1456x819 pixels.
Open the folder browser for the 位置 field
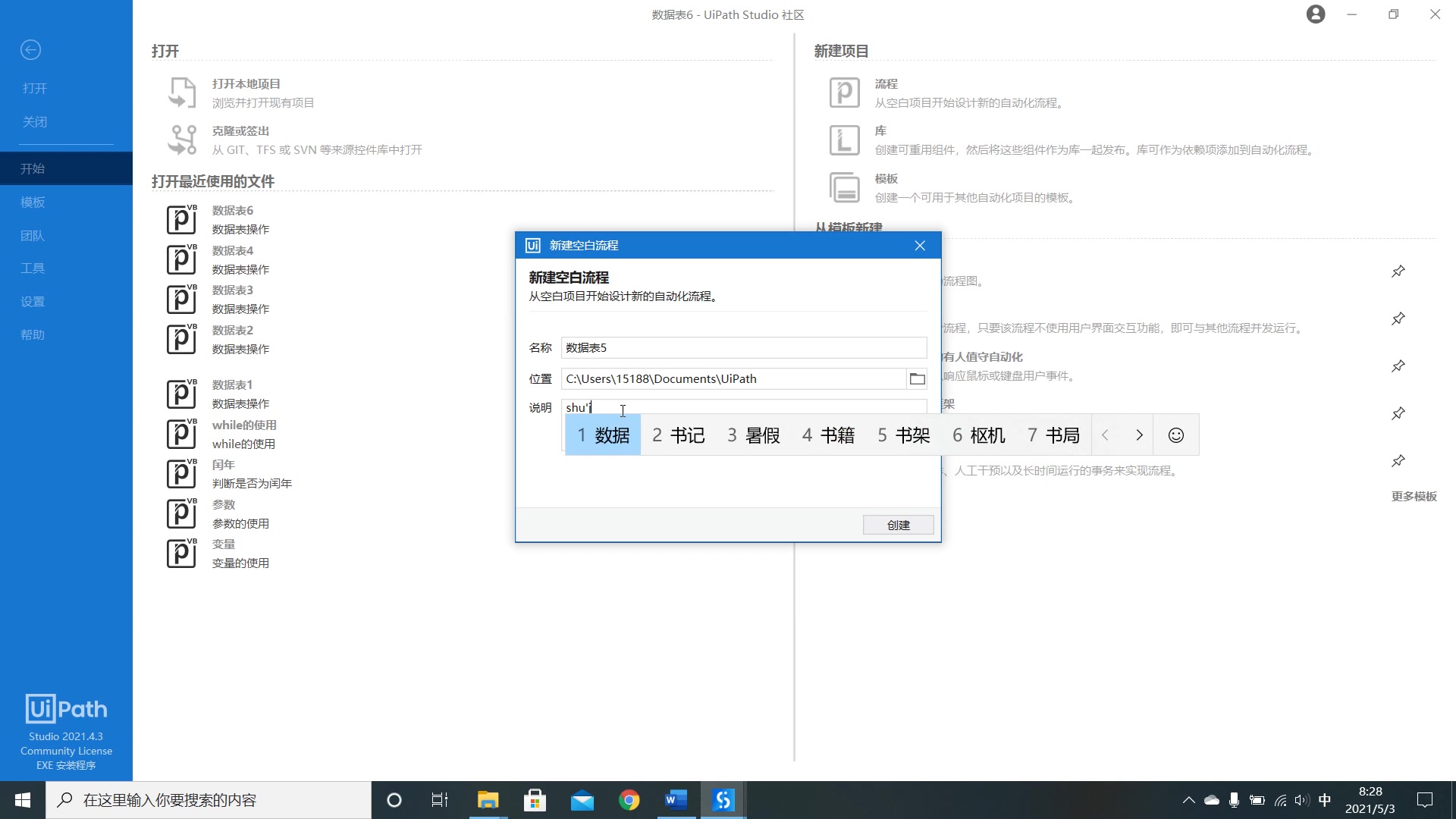(918, 378)
